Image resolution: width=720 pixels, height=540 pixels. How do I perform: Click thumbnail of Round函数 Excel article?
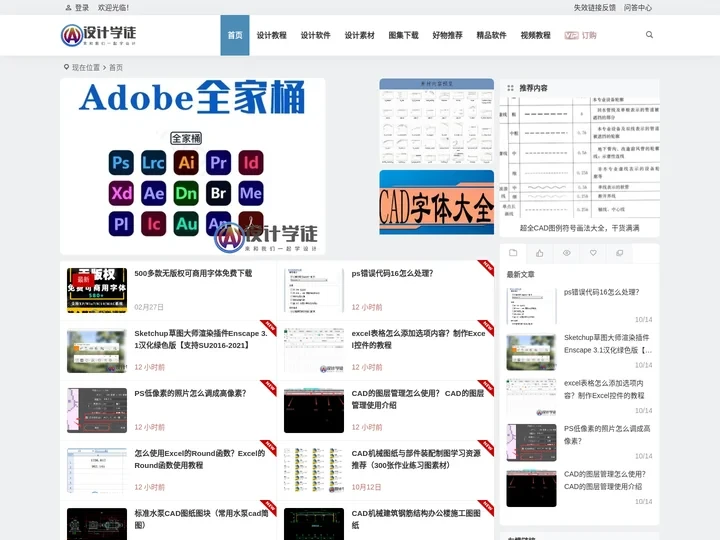[97, 470]
